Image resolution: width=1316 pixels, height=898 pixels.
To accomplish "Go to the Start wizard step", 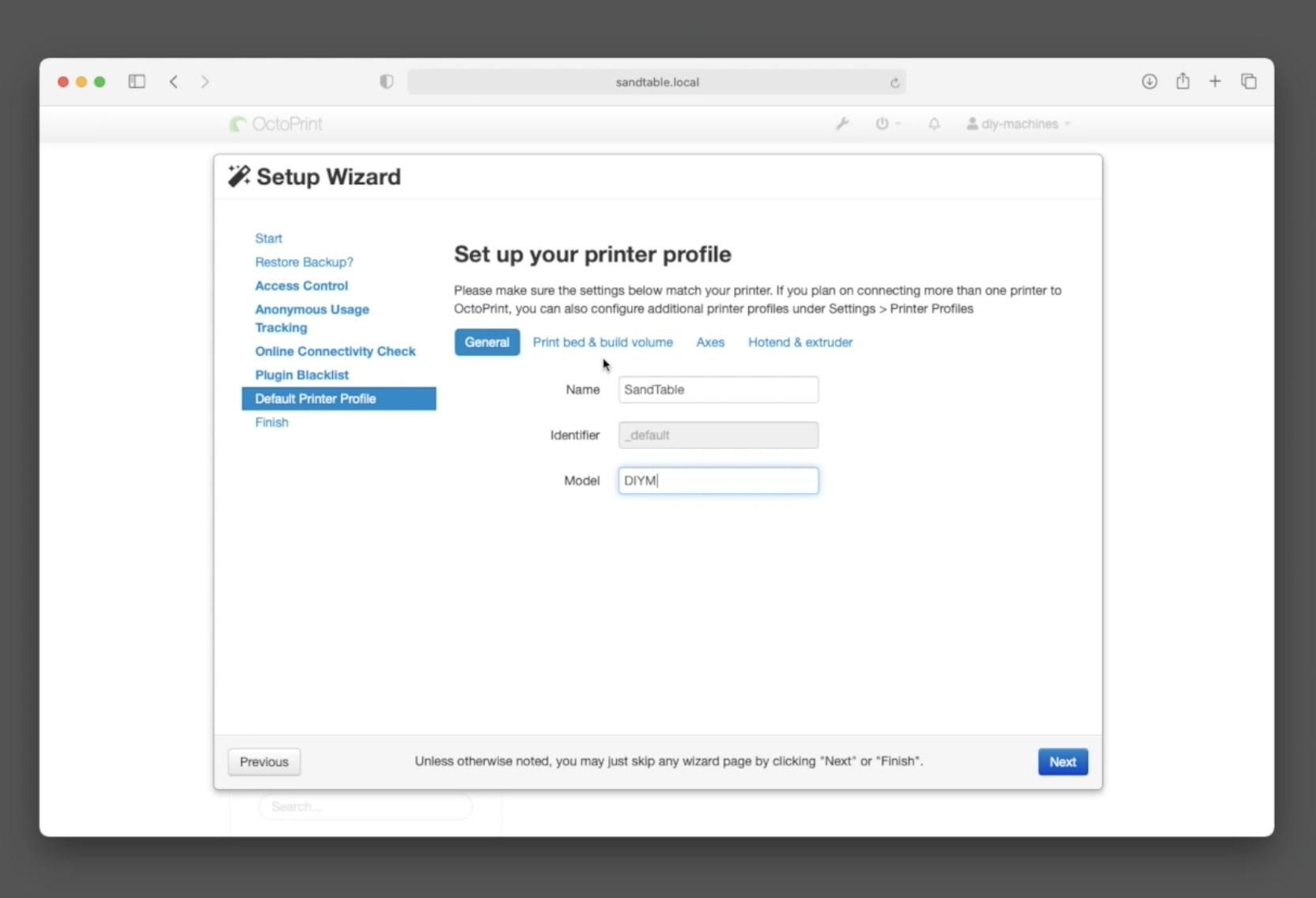I will [269, 238].
